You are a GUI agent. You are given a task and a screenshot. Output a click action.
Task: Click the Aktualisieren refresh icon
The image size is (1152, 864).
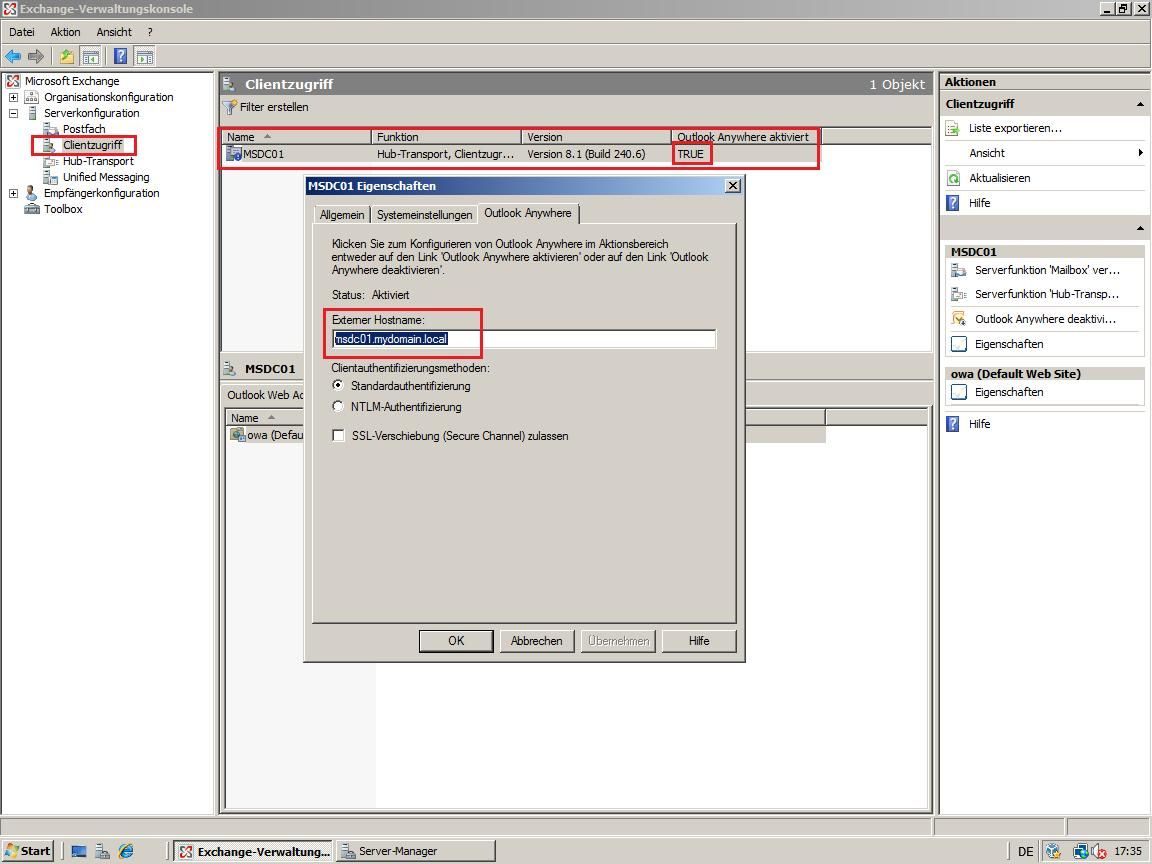[953, 179]
